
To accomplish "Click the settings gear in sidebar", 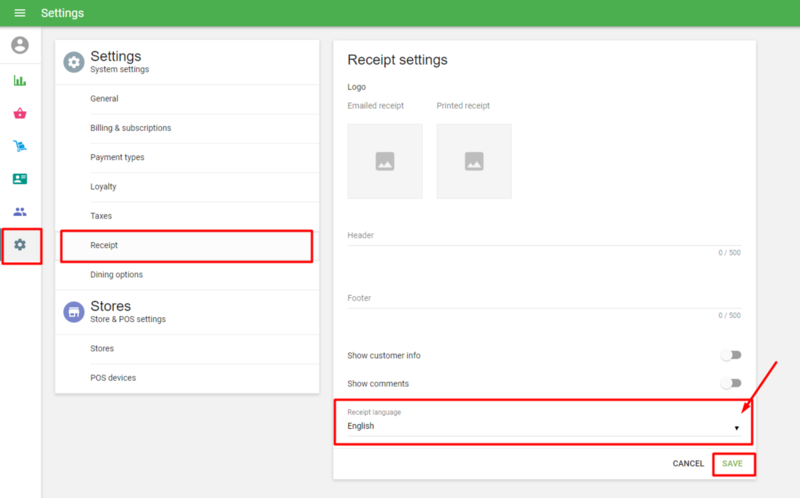I will [x=20, y=245].
